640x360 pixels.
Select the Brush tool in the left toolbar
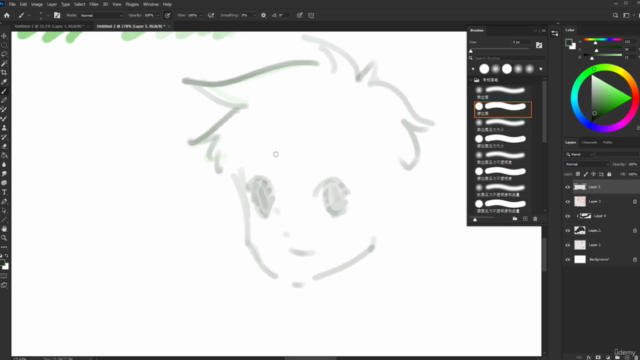click(4, 91)
